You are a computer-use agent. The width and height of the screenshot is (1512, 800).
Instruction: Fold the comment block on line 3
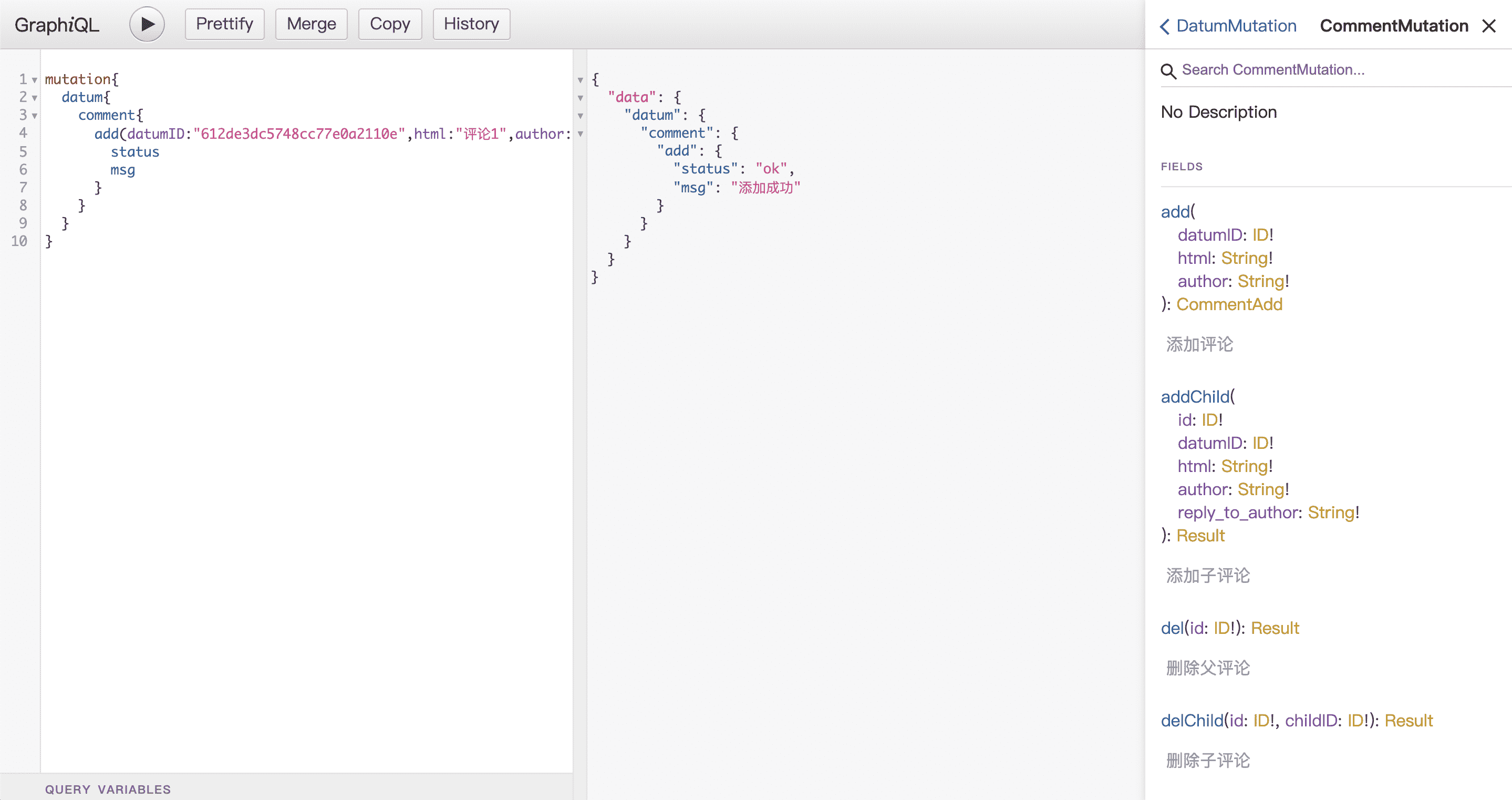35,116
